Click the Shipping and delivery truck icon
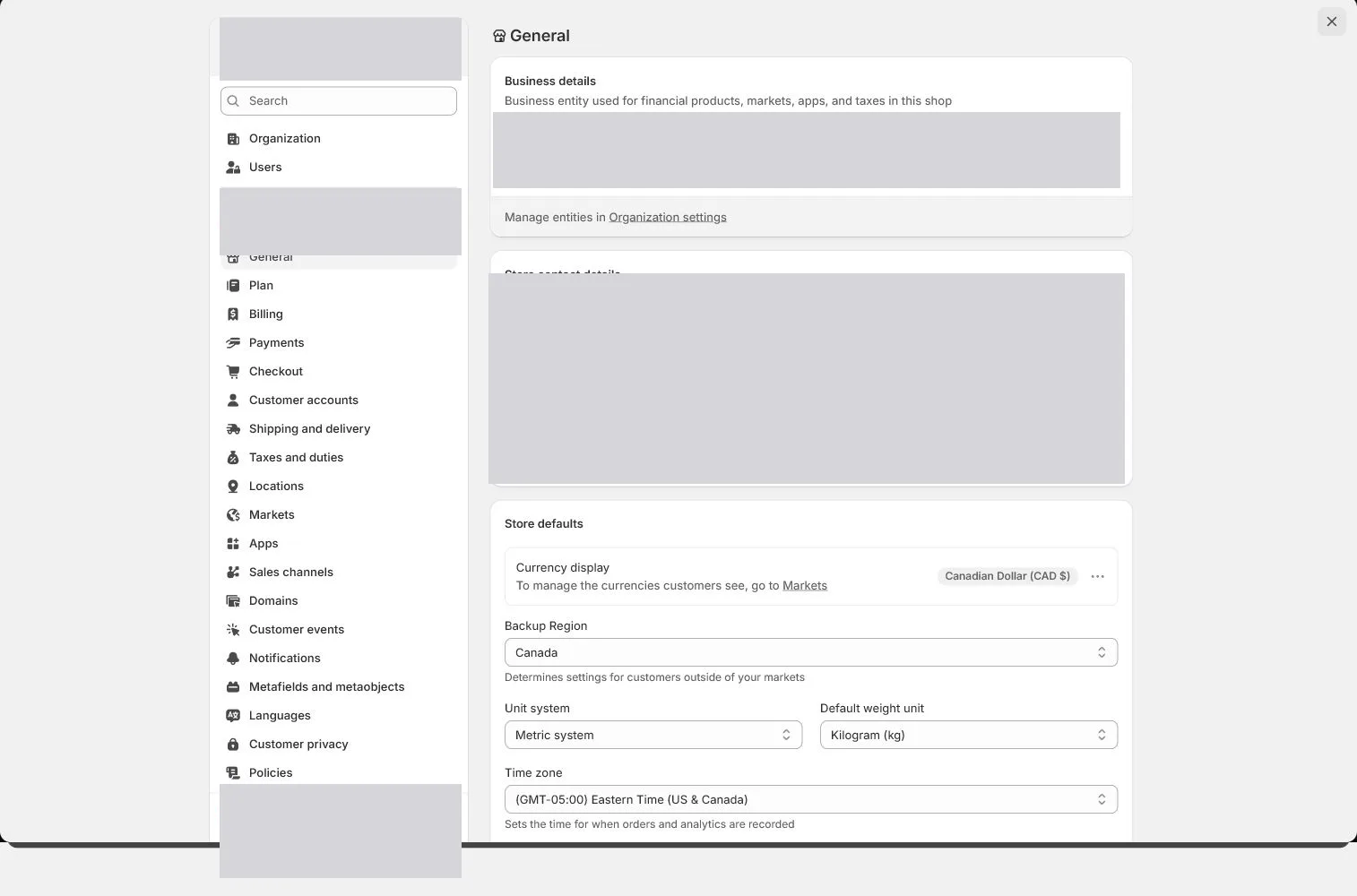Screen dimensions: 1357x896 (x=233, y=429)
